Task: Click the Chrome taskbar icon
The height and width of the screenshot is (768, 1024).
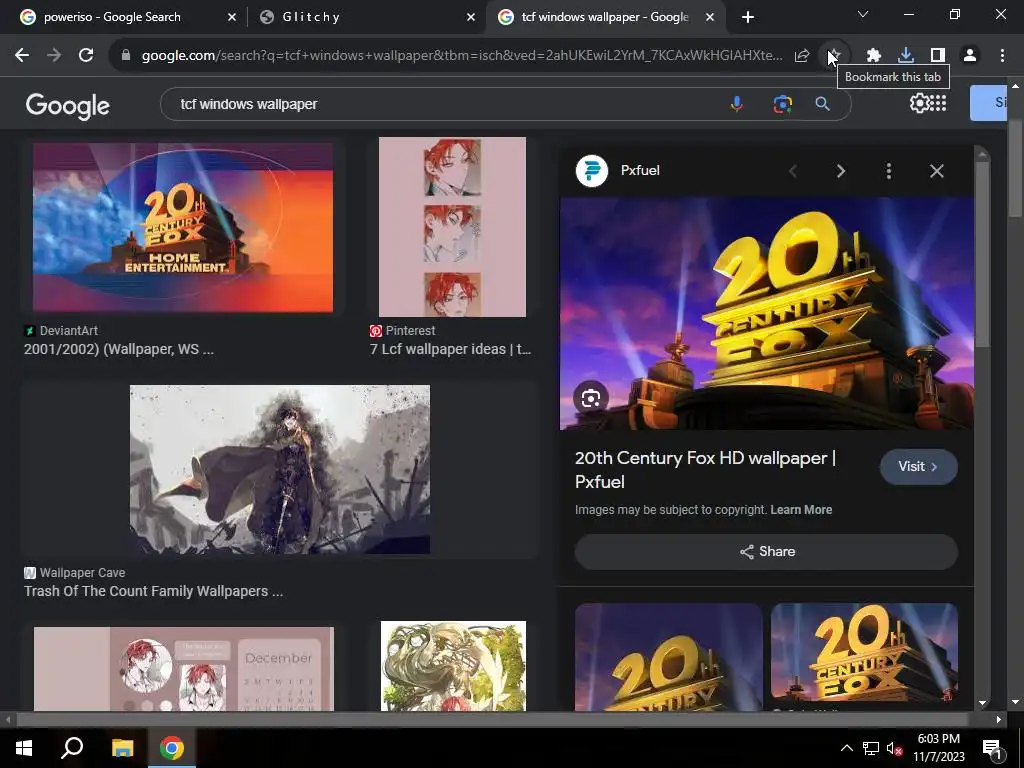Action: pos(172,748)
